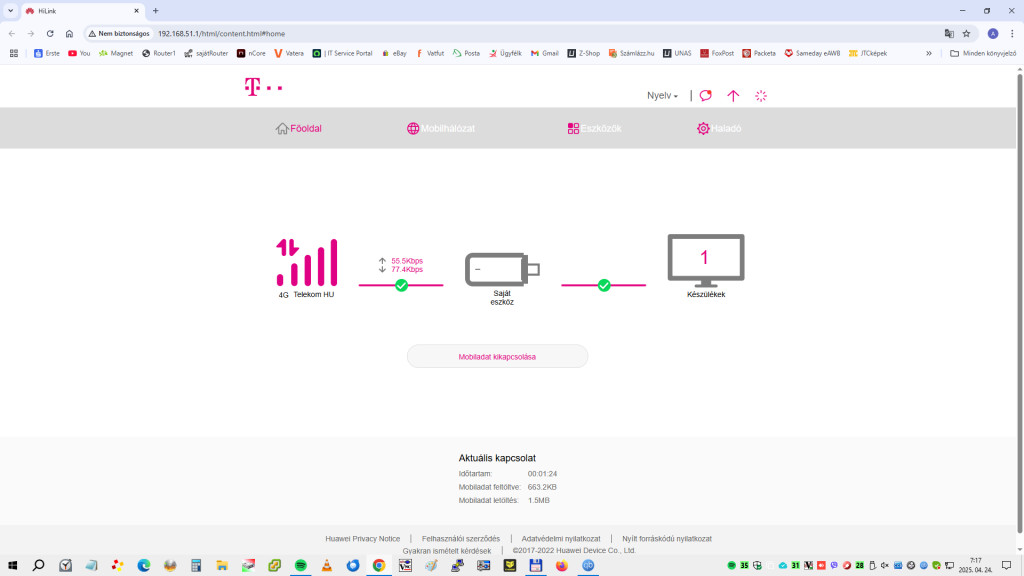
Task: Open the Nyílt forráskódú nyilatkozat link
Action: click(x=667, y=539)
